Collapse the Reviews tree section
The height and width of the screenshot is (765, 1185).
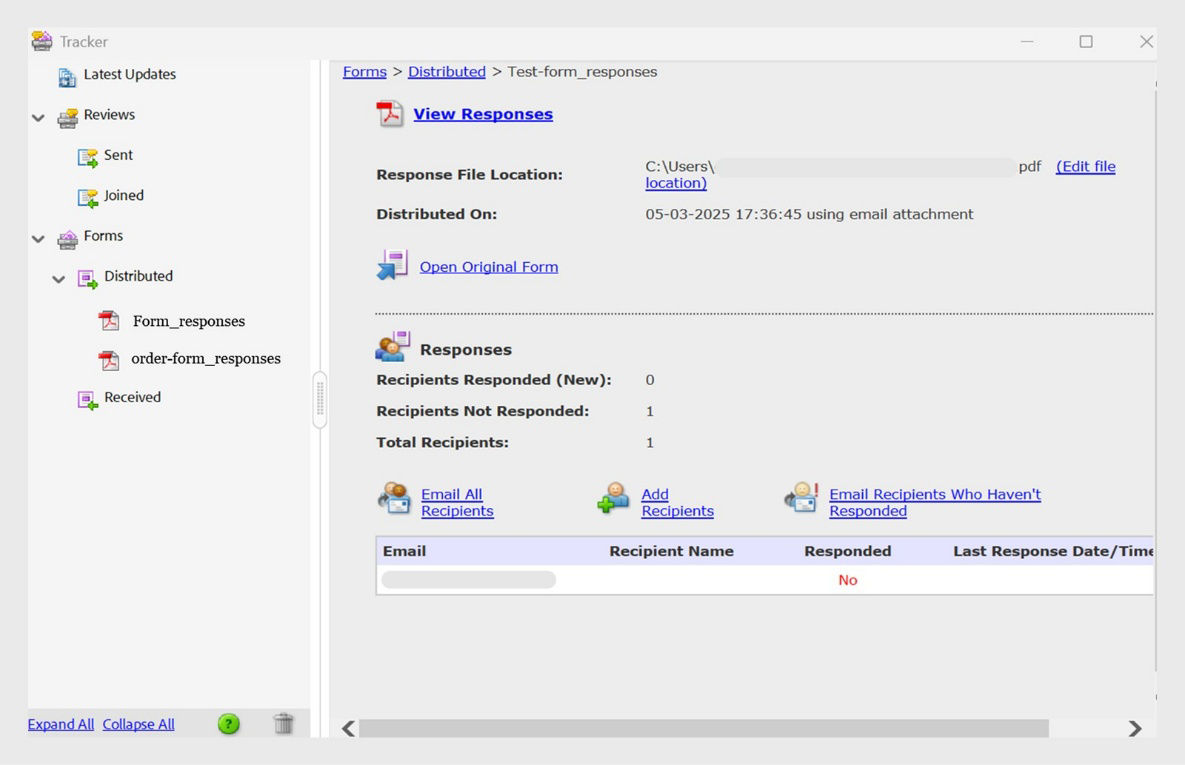(x=38, y=117)
